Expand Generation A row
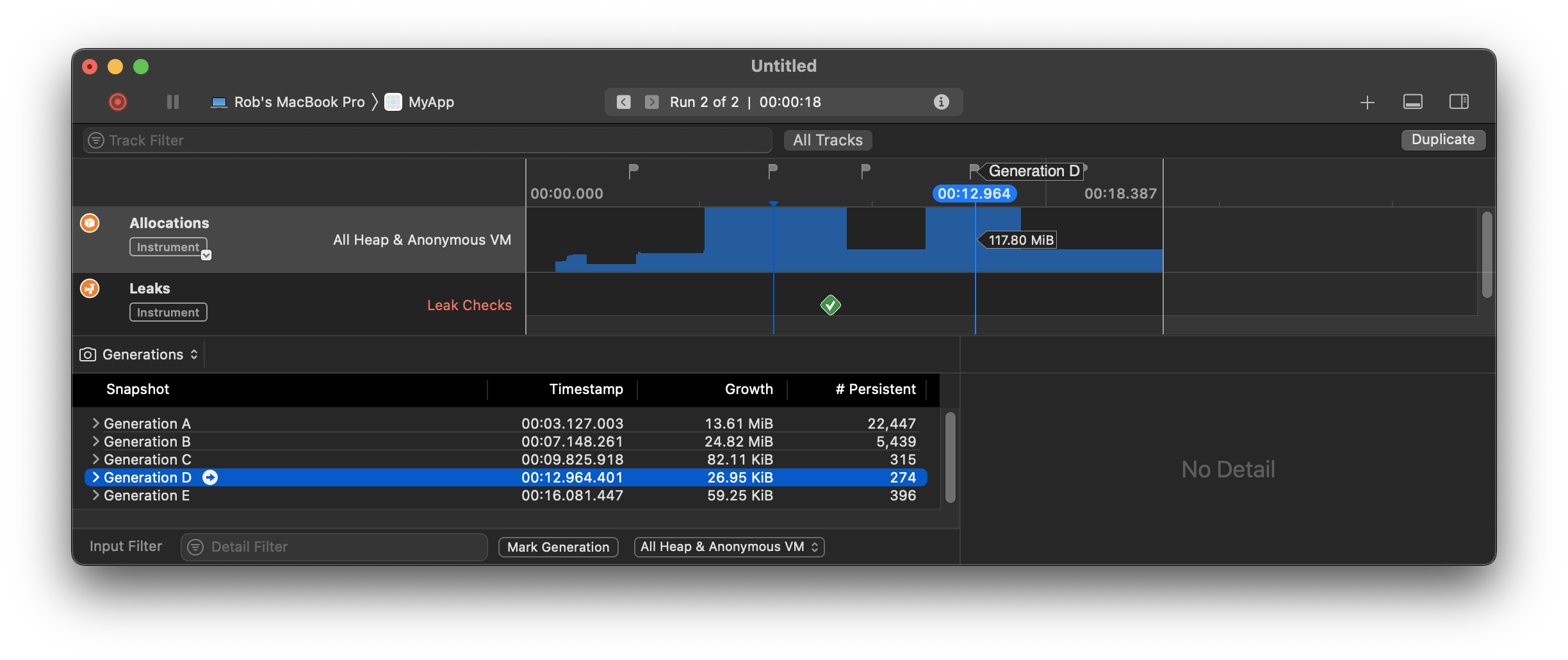The width and height of the screenshot is (1568, 660). [95, 423]
